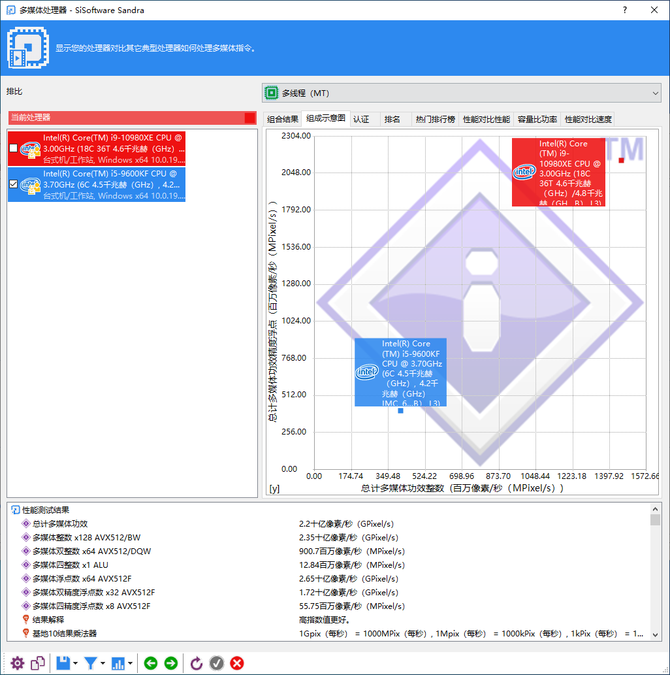Click the blue save floppy disk icon
The image size is (670, 675).
click(x=63, y=663)
